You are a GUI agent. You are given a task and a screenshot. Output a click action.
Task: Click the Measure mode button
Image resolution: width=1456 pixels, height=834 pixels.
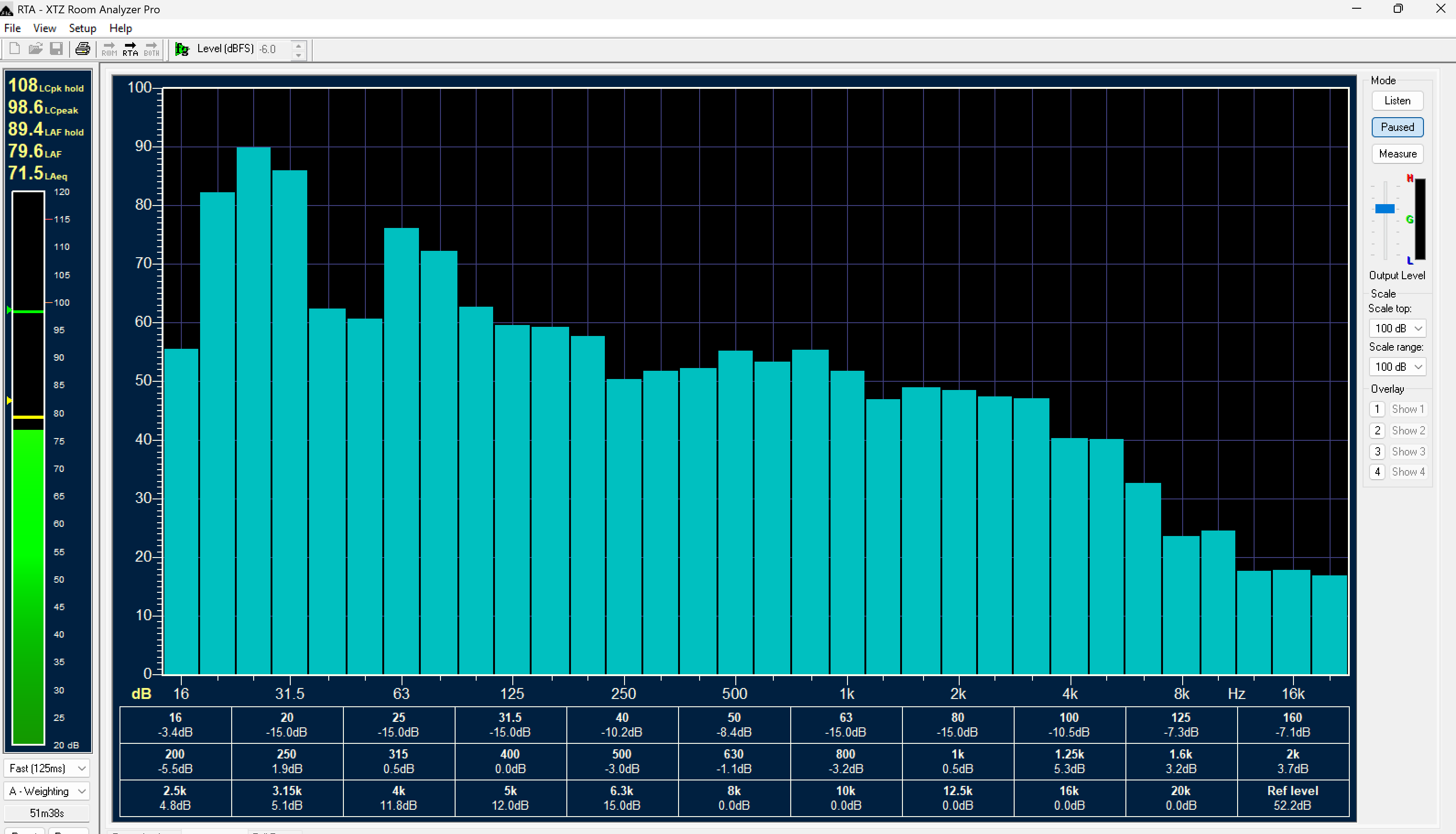pos(1397,153)
